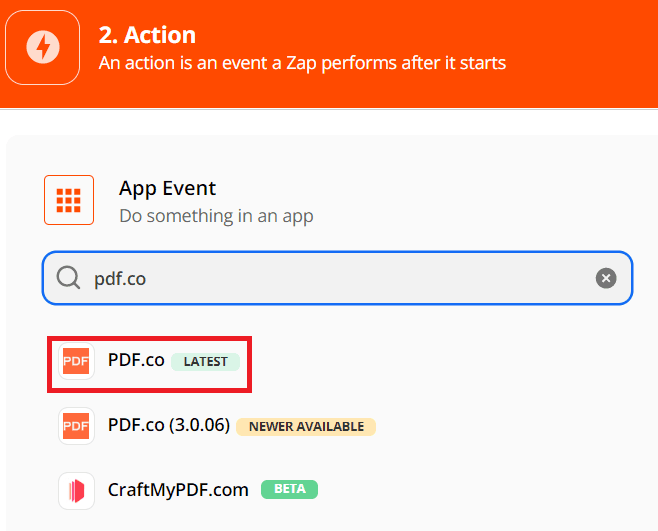
Task: Click the Action step description text
Action: 302,63
